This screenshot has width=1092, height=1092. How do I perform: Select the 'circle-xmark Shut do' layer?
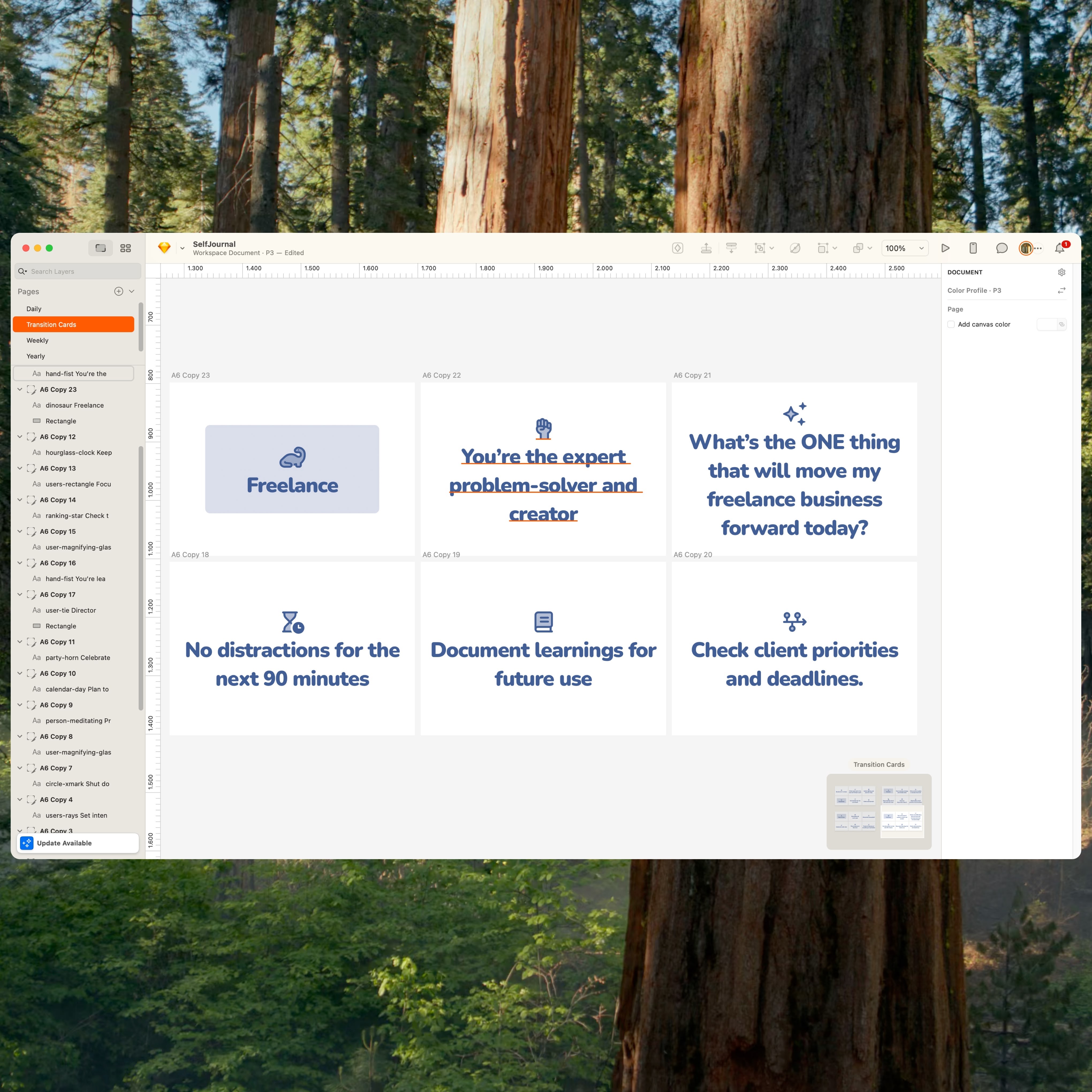[x=74, y=784]
